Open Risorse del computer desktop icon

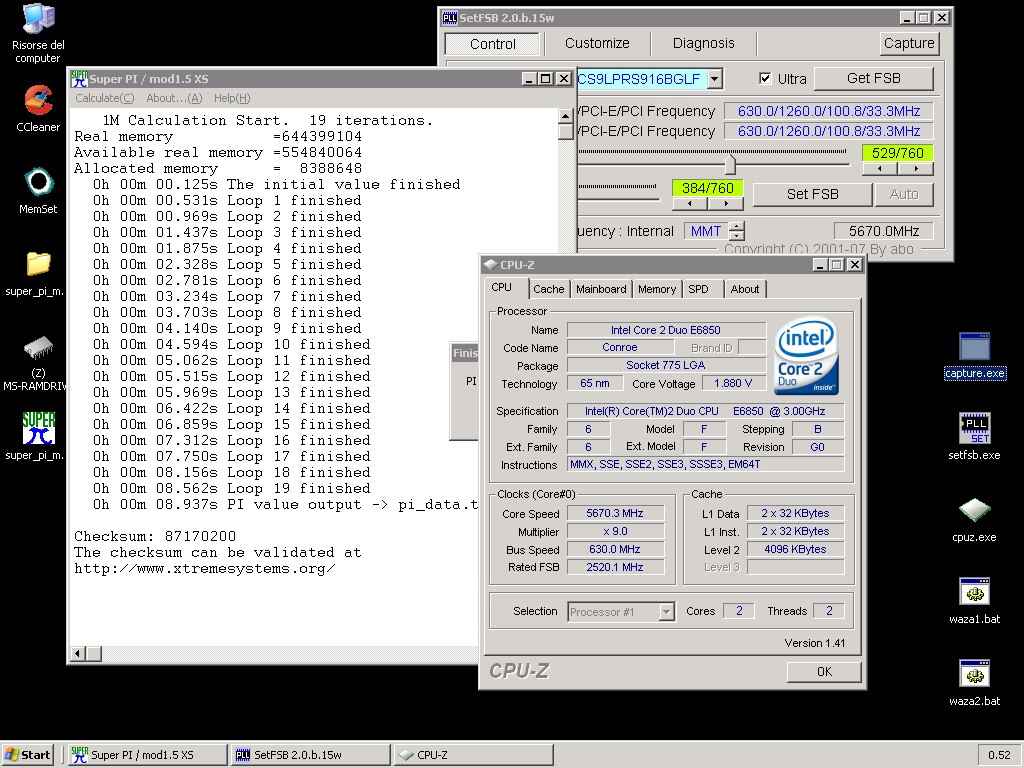[38, 33]
